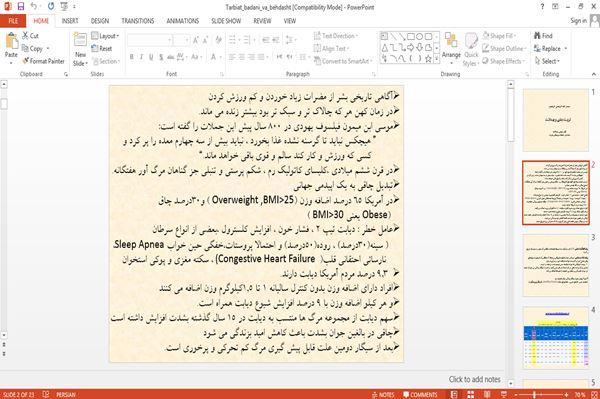Image resolution: width=600 pixels, height=399 pixels.
Task: Select slide 4 thumbnail with table
Action: coord(556,338)
